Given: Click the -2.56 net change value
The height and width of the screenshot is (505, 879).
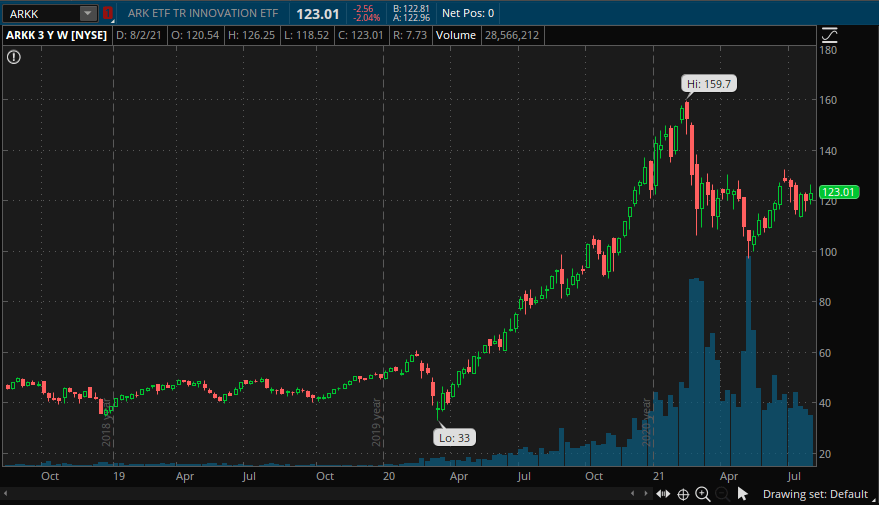Looking at the screenshot, I should pyautogui.click(x=364, y=9).
